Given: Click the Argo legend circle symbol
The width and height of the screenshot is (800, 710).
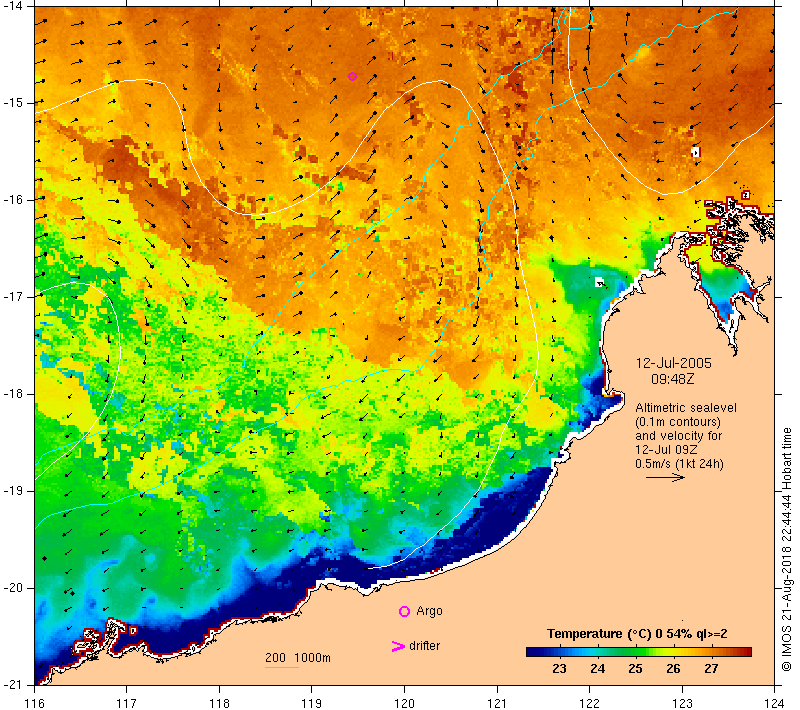Looking at the screenshot, I should click(x=404, y=611).
